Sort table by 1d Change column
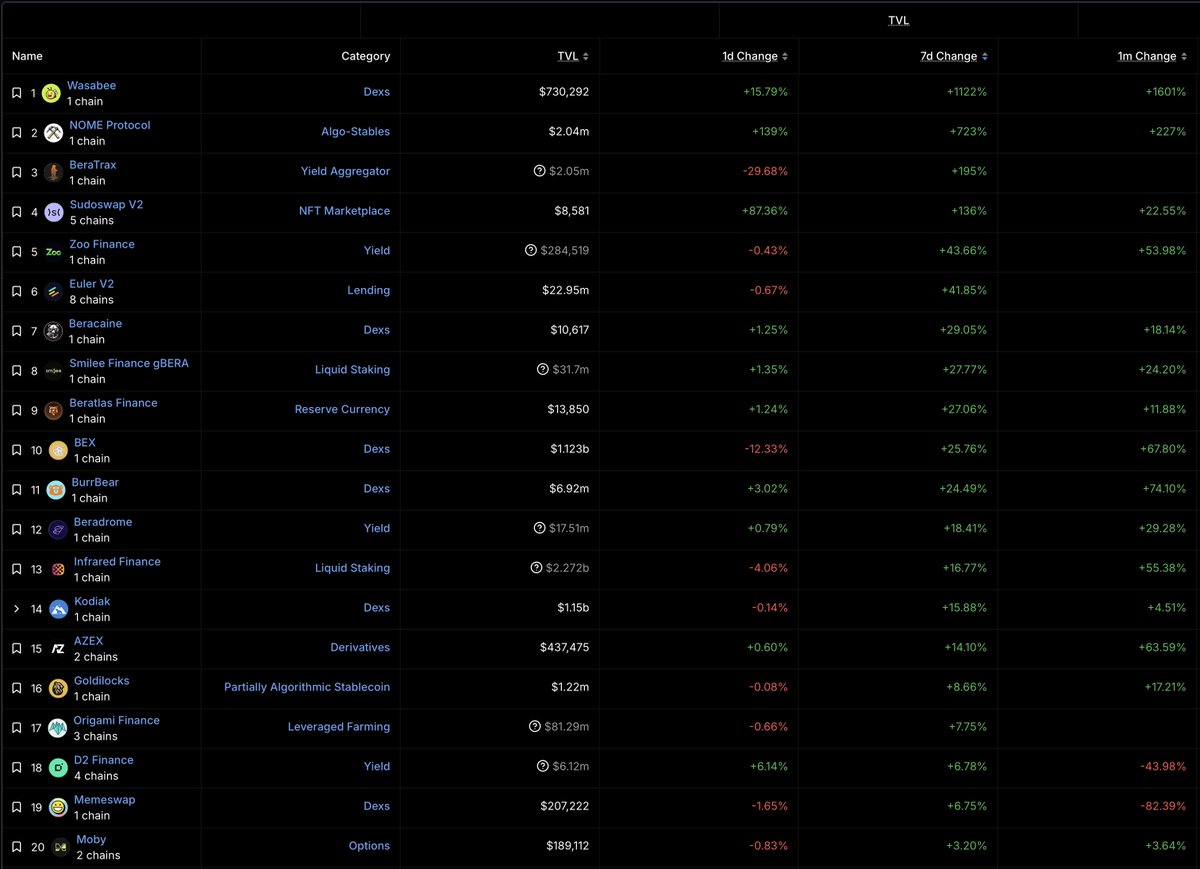Image resolution: width=1200 pixels, height=869 pixels. [x=755, y=56]
